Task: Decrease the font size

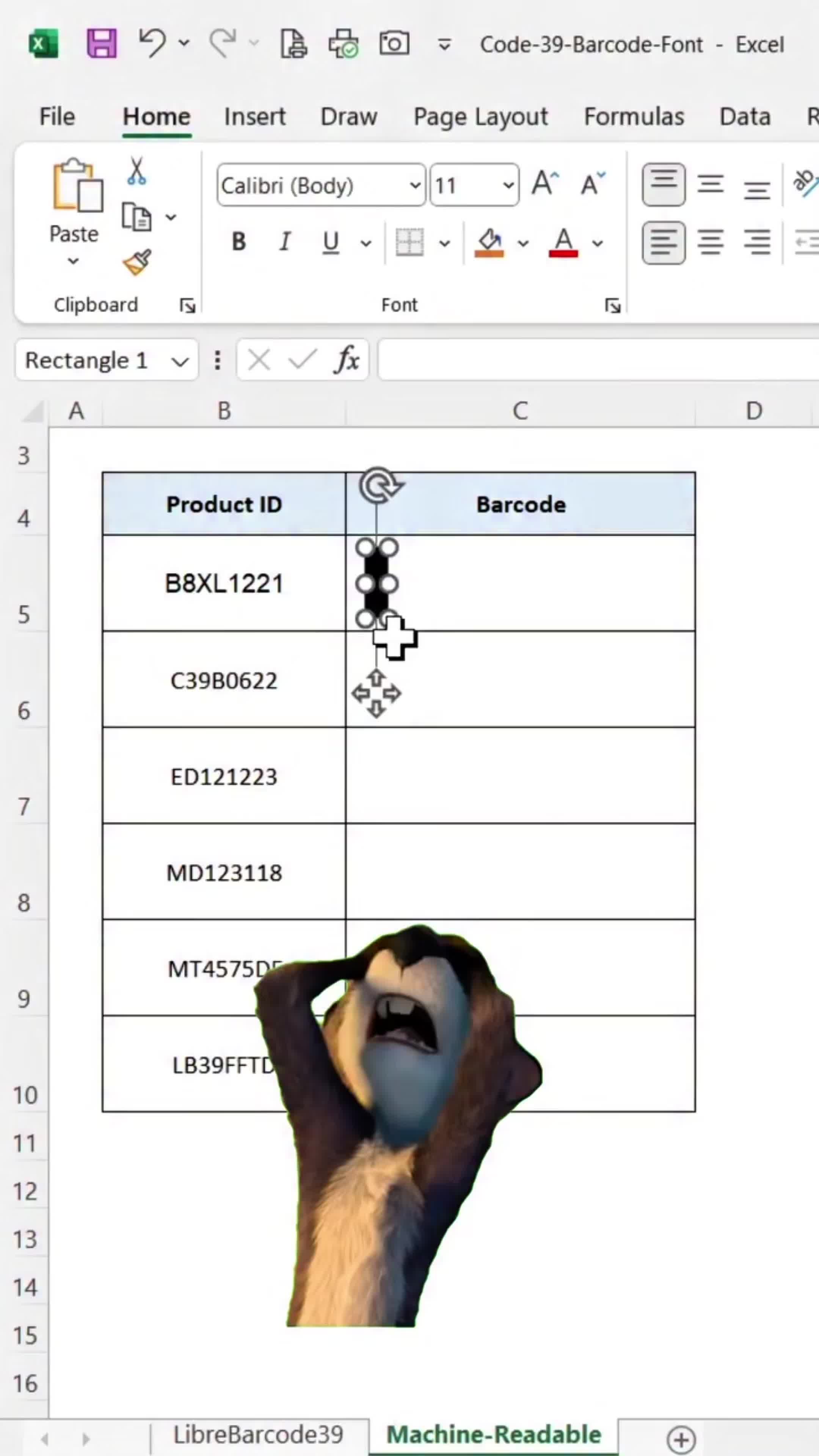Action: 593,183
